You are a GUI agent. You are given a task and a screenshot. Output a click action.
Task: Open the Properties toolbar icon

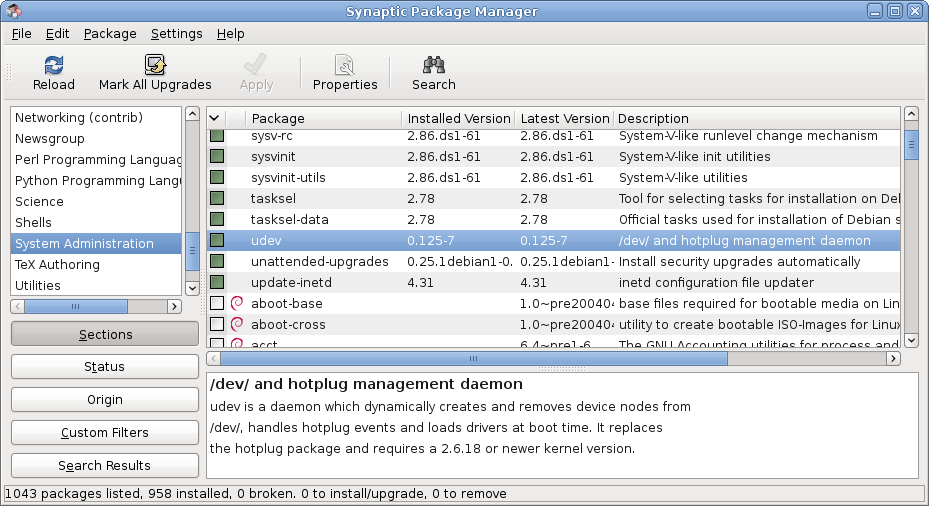[345, 65]
